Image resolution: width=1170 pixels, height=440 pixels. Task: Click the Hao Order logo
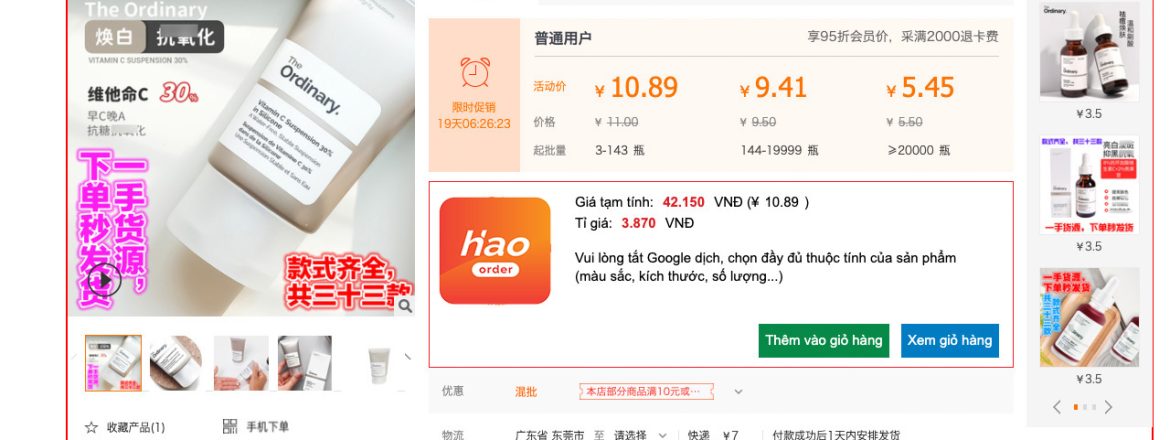tap(495, 251)
